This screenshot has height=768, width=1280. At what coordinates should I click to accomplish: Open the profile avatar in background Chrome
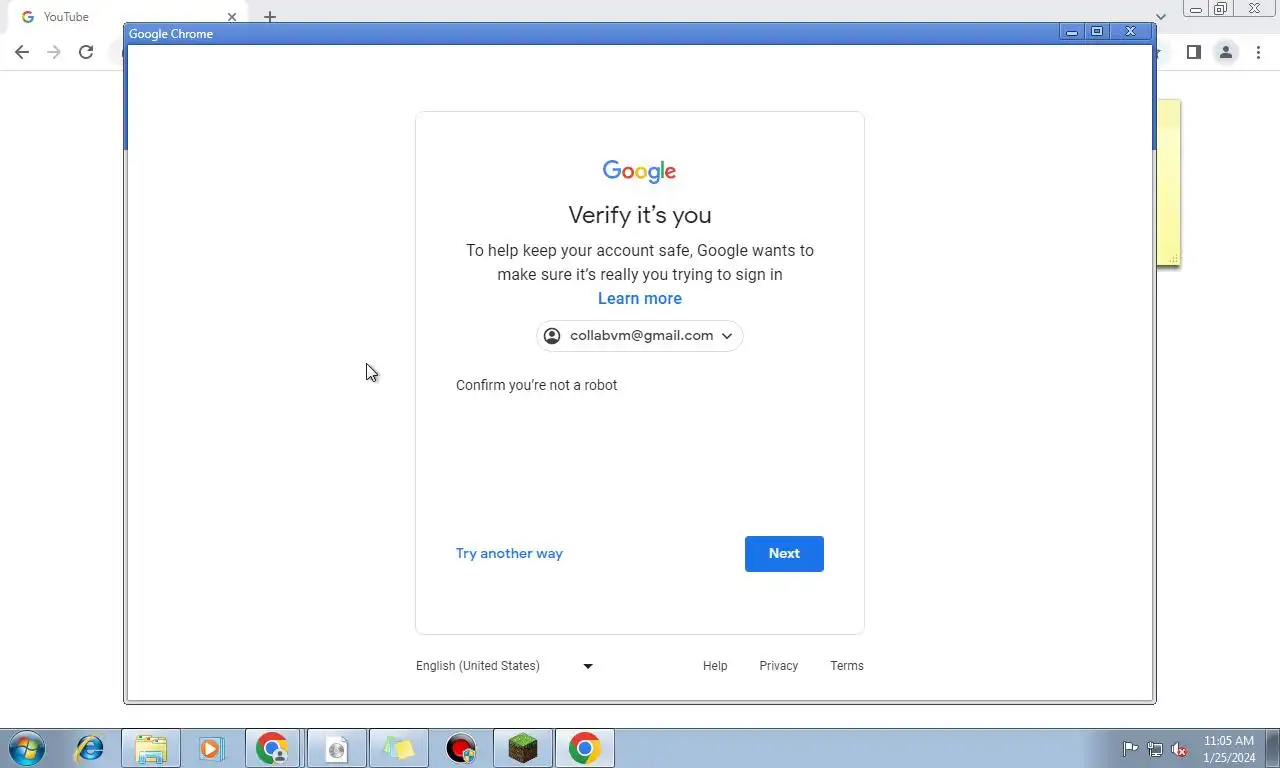pyautogui.click(x=1225, y=52)
